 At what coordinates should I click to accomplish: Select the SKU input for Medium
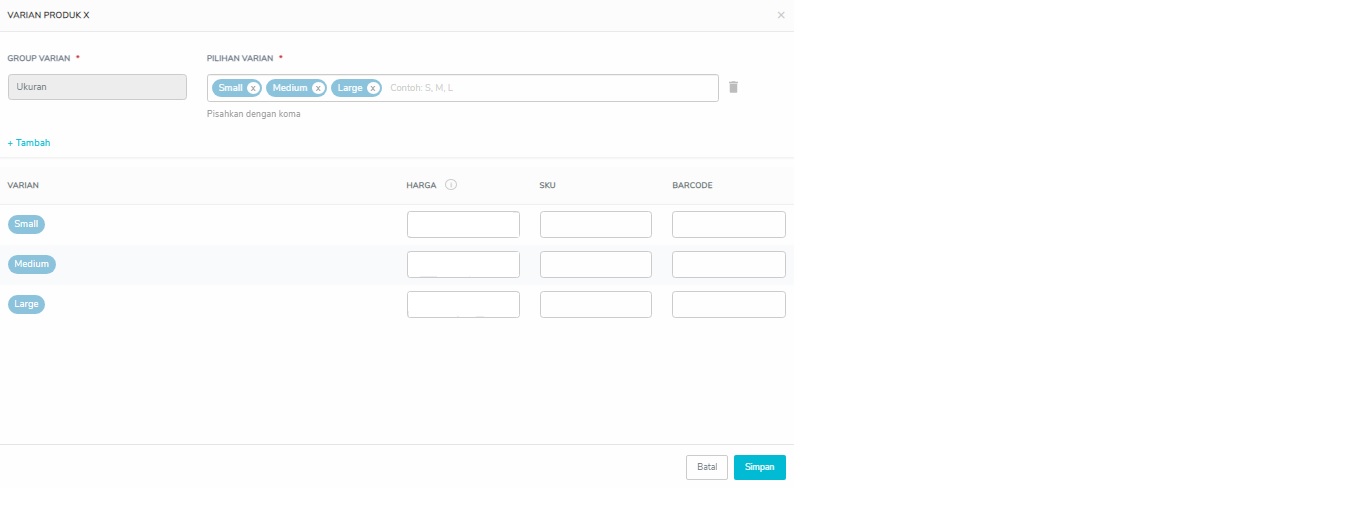(x=595, y=264)
